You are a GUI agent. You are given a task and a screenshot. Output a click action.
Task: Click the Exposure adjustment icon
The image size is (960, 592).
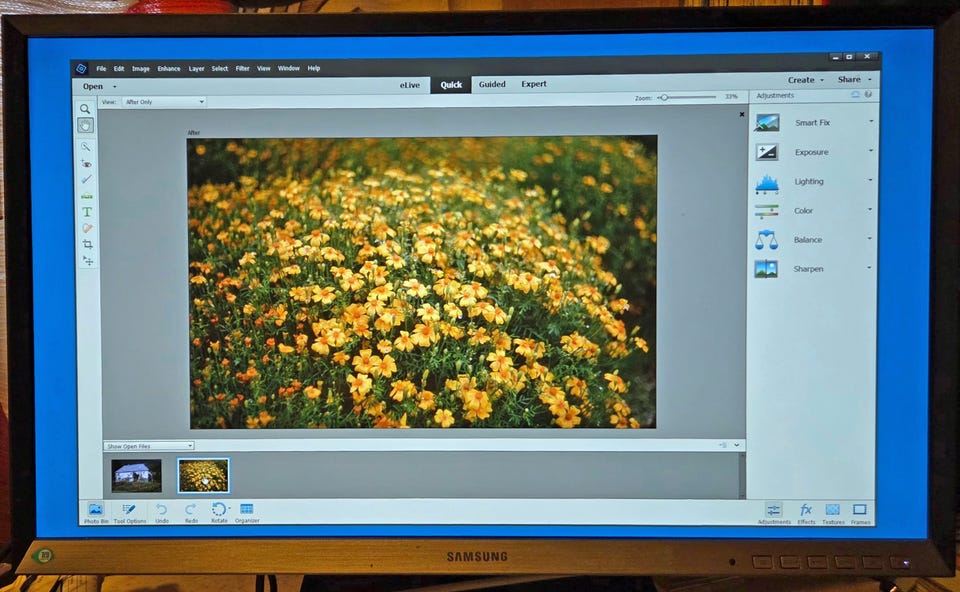[x=767, y=152]
